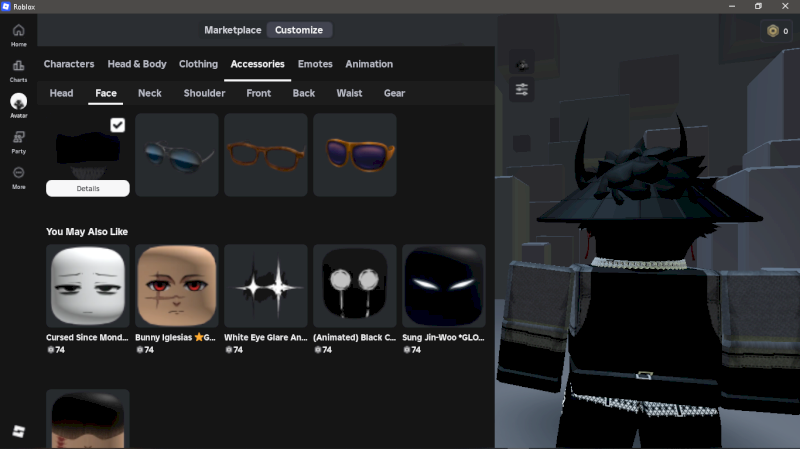Select the Front accessories subtab
This screenshot has width=800, height=449.
258,93
